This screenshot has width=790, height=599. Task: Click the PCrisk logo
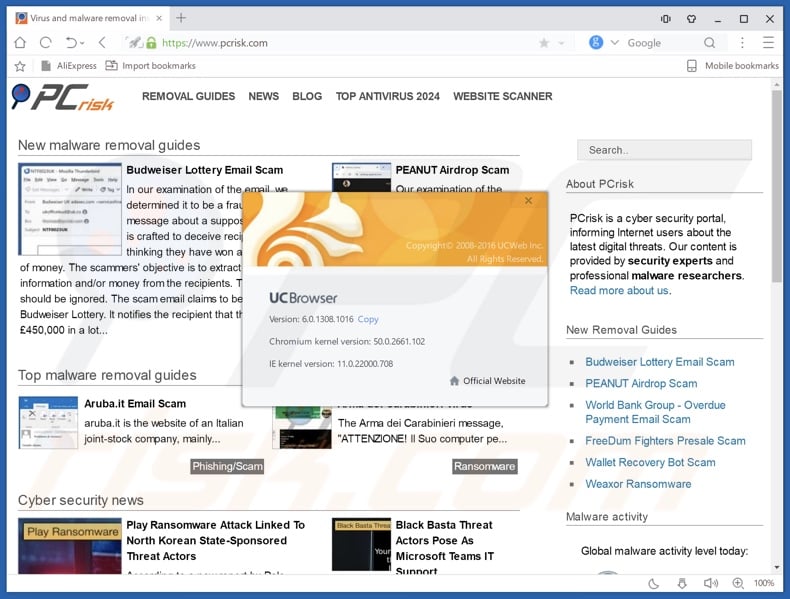click(62, 97)
